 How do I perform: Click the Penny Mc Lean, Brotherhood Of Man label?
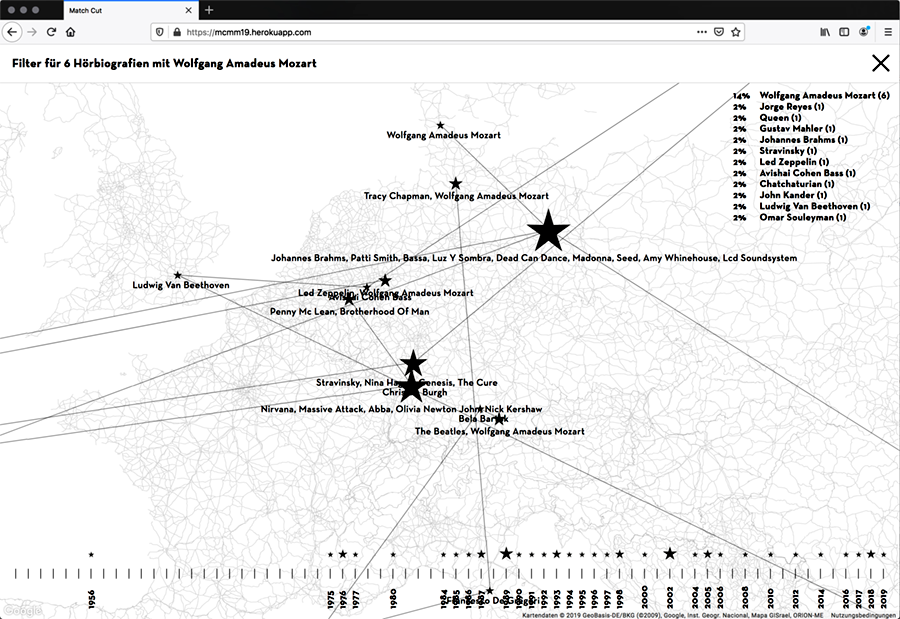click(350, 312)
